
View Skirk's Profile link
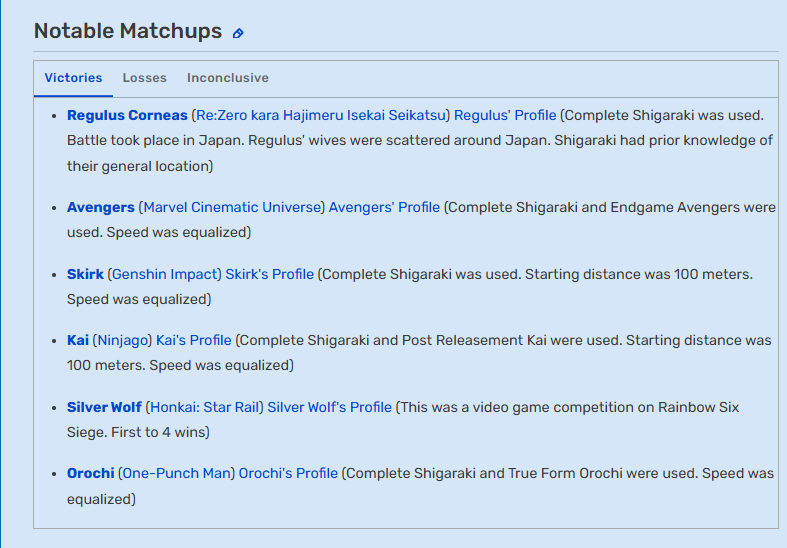tap(270, 274)
